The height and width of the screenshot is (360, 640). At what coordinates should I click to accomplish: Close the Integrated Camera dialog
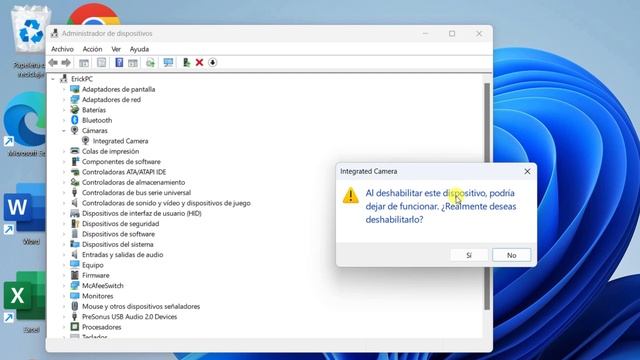tap(527, 171)
